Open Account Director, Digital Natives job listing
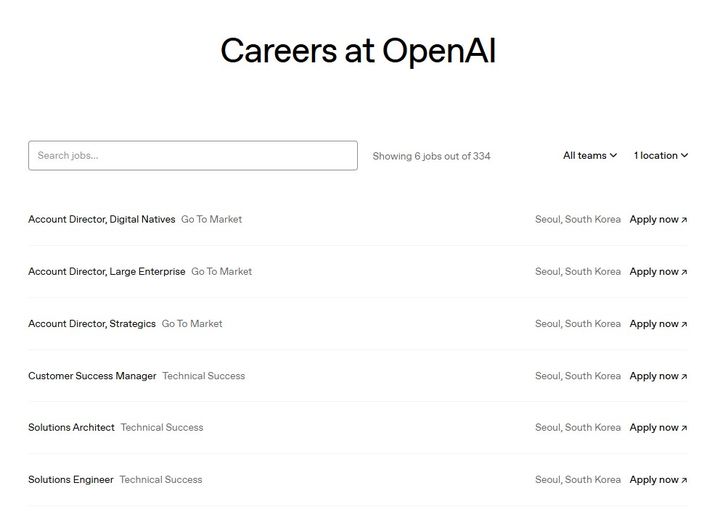Viewport: 720px width, 525px height. (x=102, y=219)
